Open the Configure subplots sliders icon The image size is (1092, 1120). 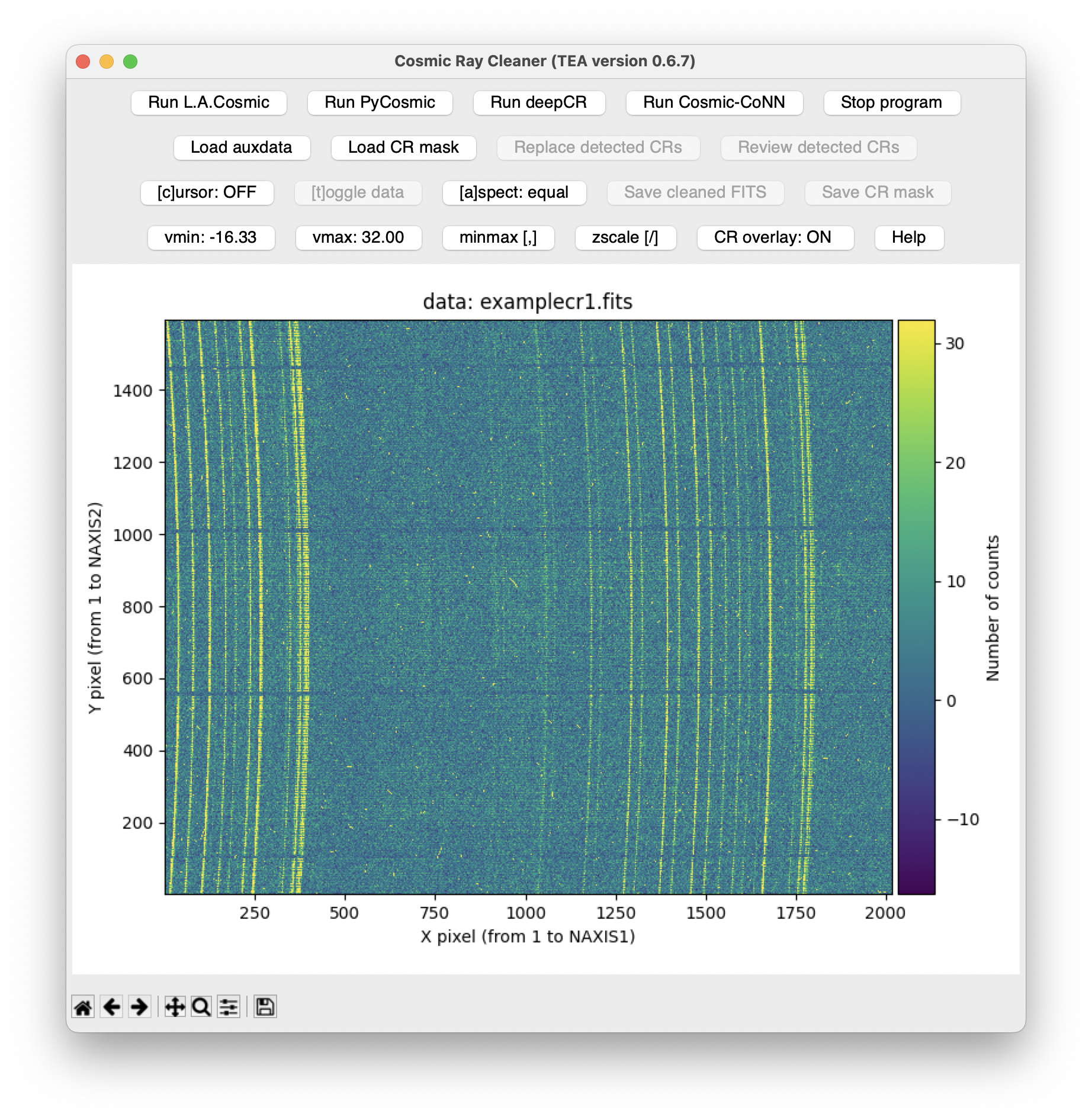click(x=229, y=1007)
